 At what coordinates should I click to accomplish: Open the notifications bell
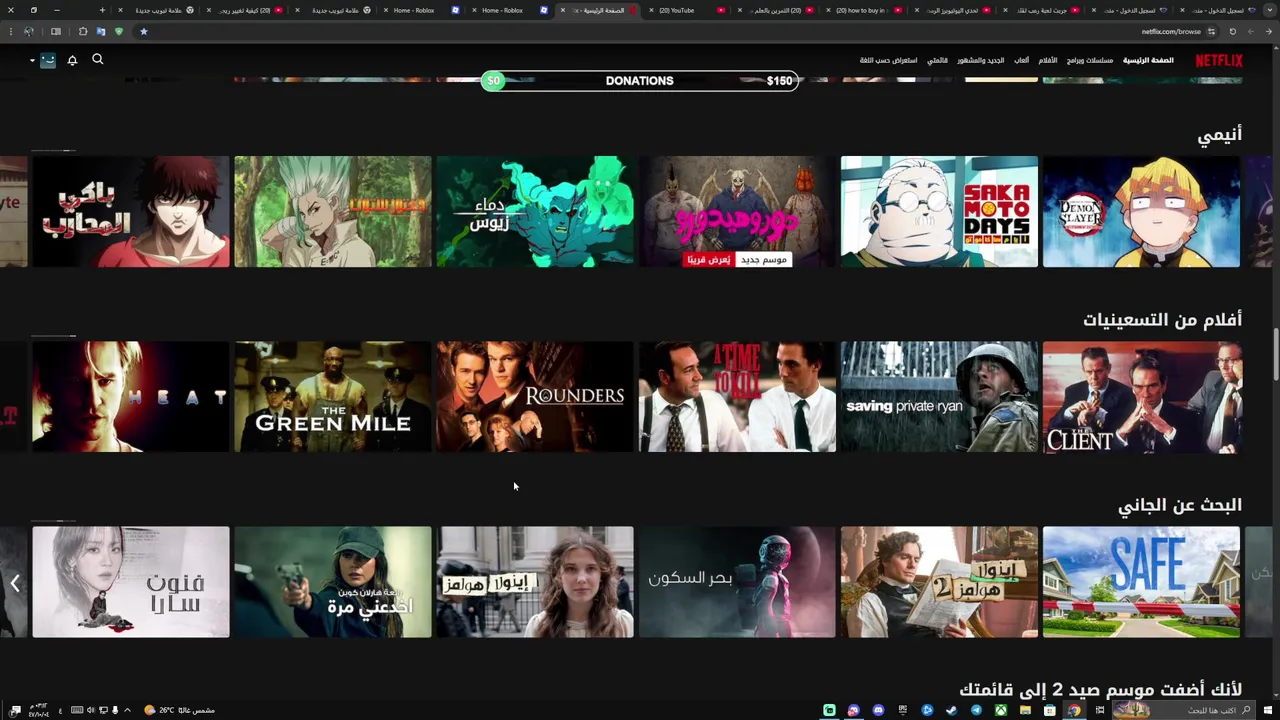(x=72, y=60)
